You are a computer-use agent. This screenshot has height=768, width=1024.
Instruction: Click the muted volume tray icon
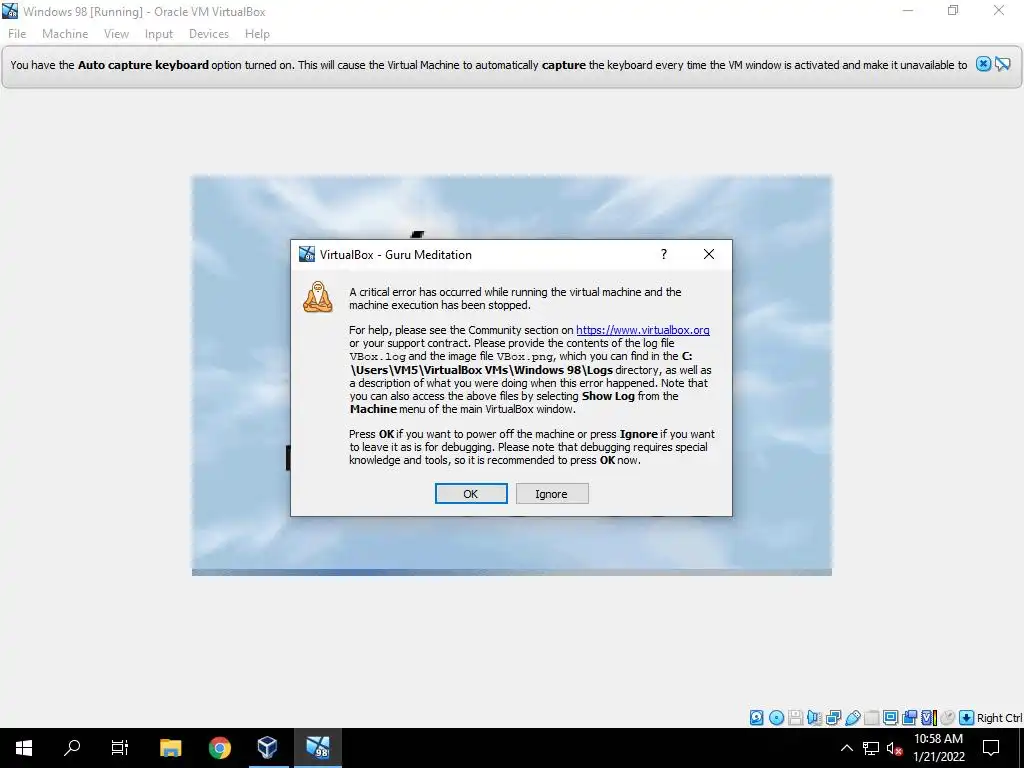point(895,748)
